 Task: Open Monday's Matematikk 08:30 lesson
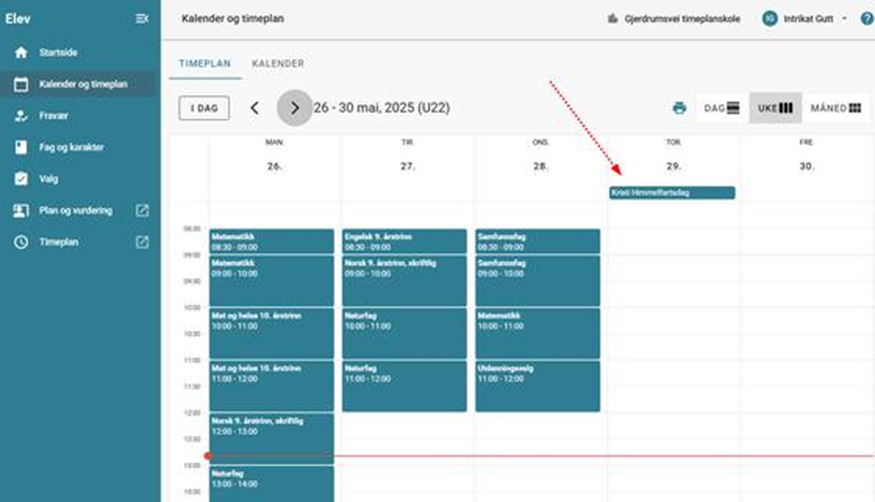coord(271,241)
